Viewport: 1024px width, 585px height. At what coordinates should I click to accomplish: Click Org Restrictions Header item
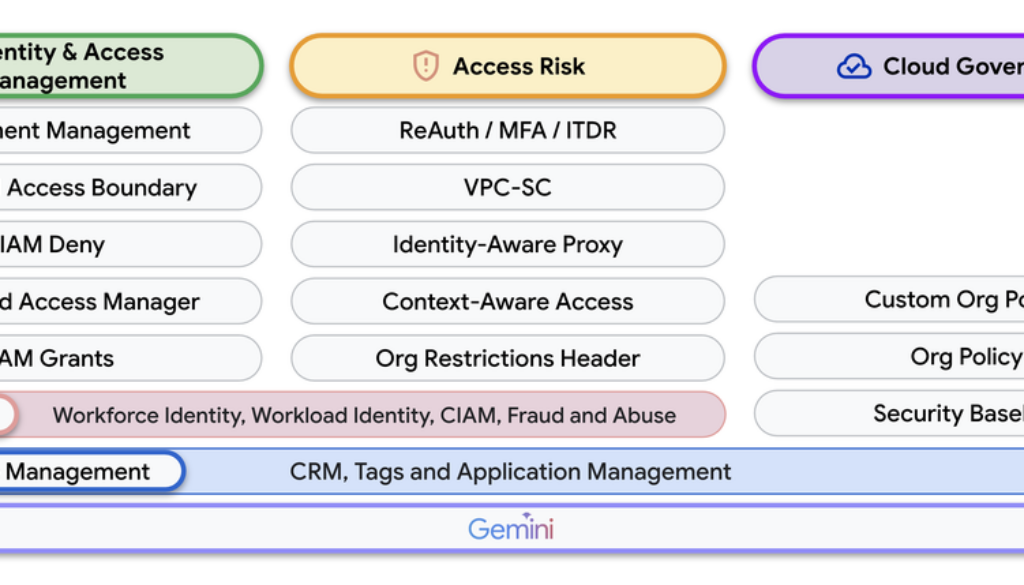507,359
